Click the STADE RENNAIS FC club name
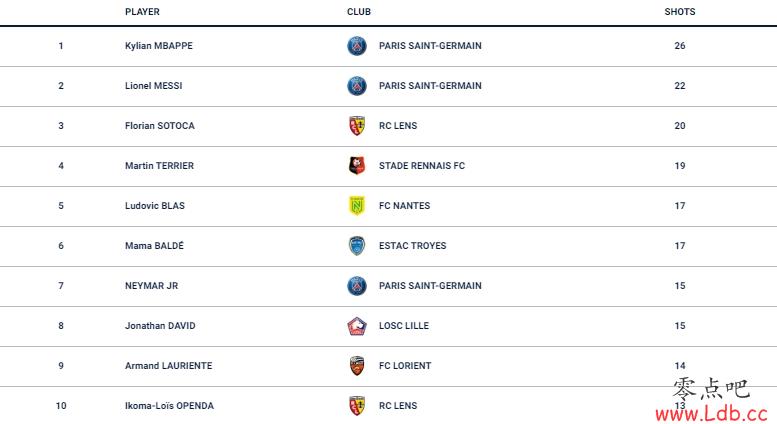This screenshot has width=777, height=424. pyautogui.click(x=422, y=166)
